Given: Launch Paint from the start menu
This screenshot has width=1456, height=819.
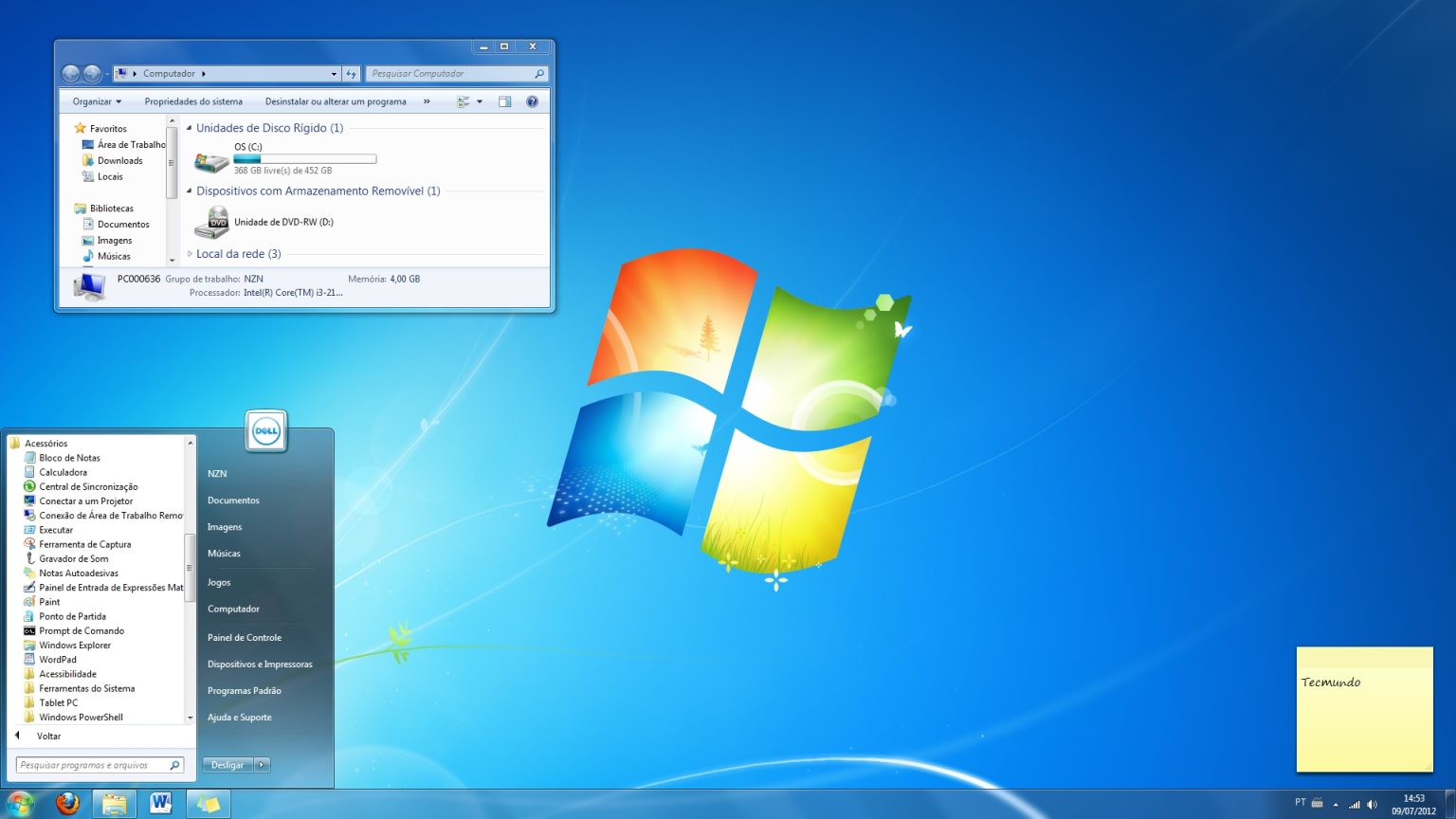Looking at the screenshot, I should point(49,601).
